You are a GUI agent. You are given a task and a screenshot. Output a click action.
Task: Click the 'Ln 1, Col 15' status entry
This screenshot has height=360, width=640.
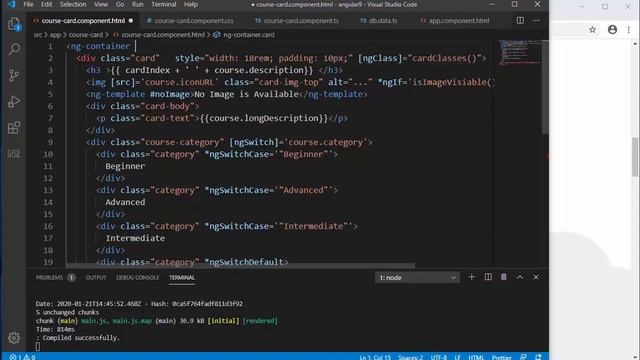tap(375, 357)
